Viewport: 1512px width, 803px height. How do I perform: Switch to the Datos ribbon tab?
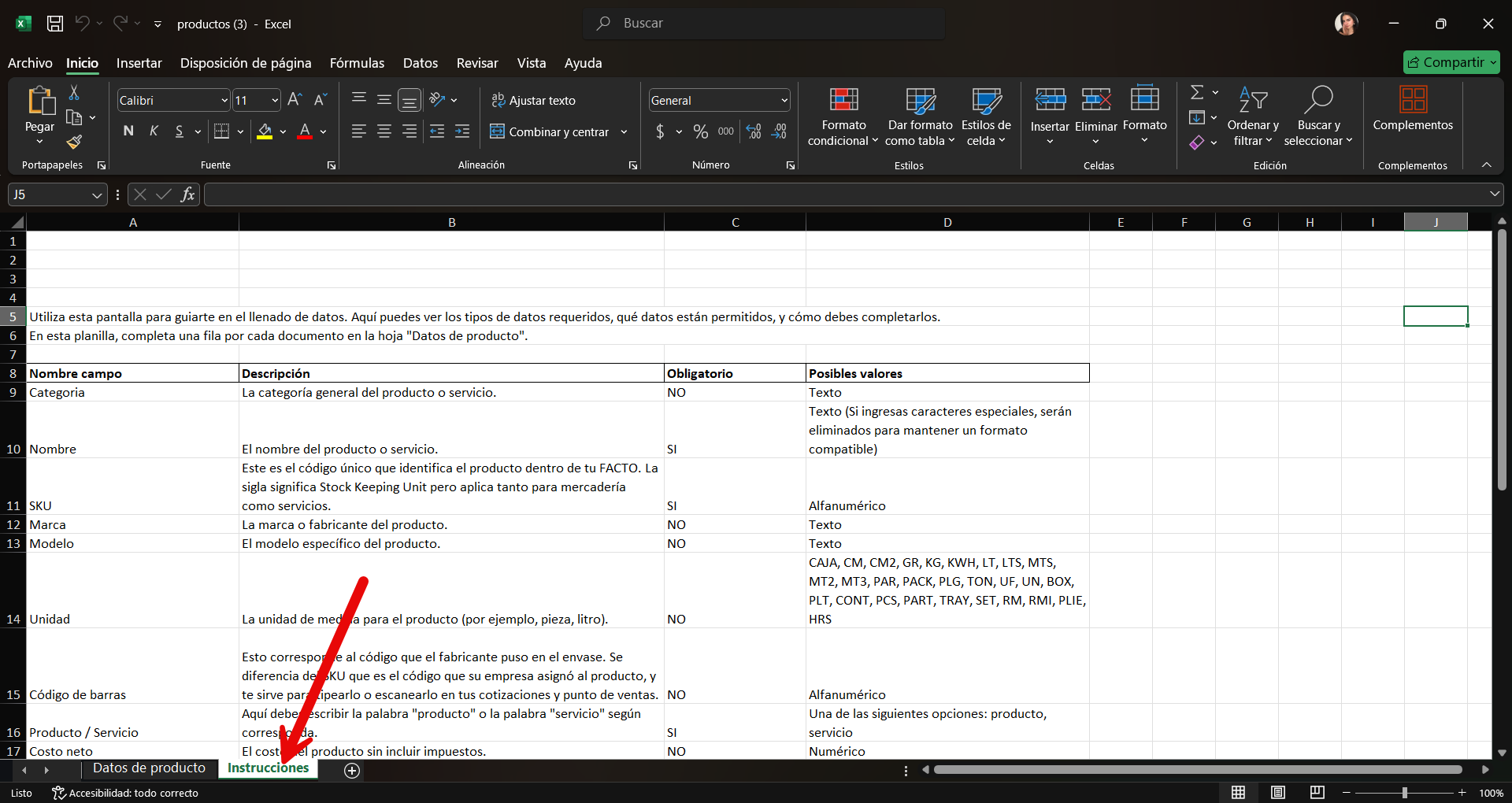click(421, 63)
